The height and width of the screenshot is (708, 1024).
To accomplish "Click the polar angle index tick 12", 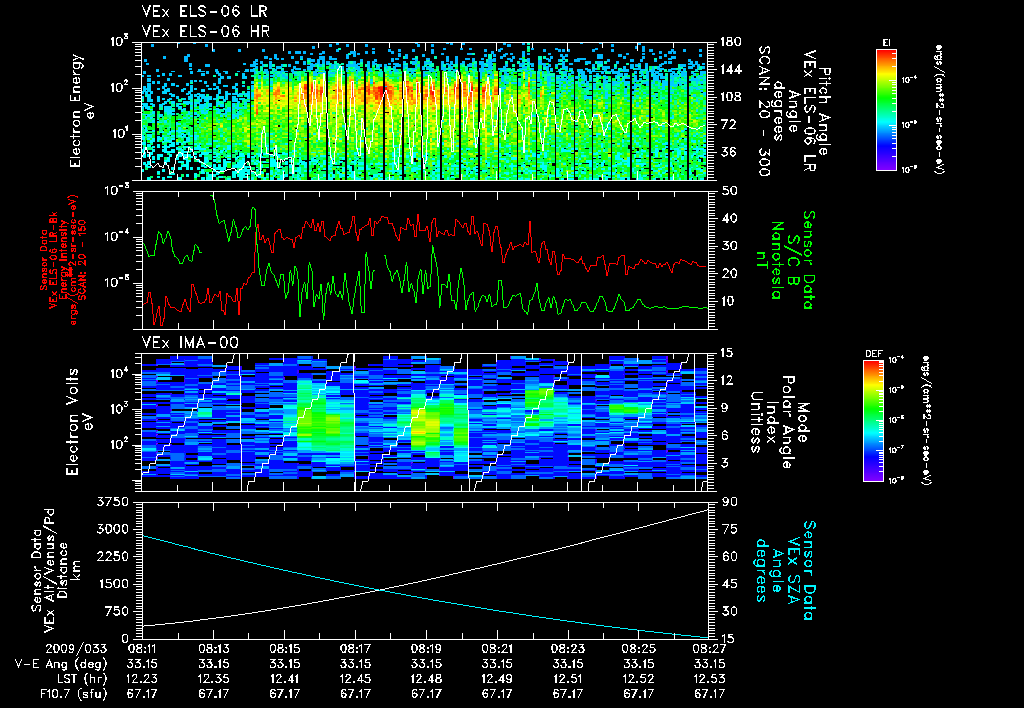I will click(730, 380).
